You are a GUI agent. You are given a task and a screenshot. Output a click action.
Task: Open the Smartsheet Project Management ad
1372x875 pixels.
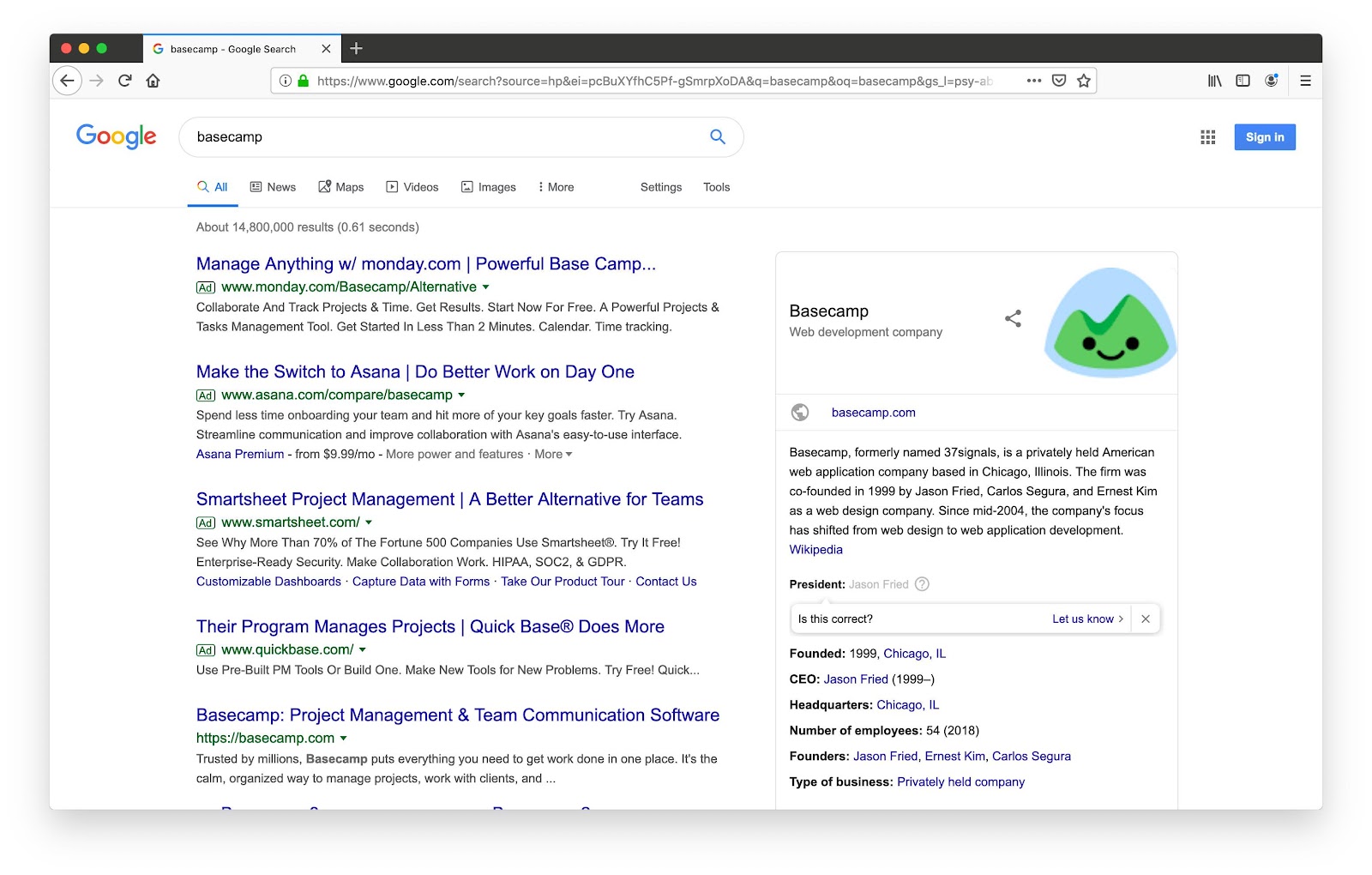(449, 499)
